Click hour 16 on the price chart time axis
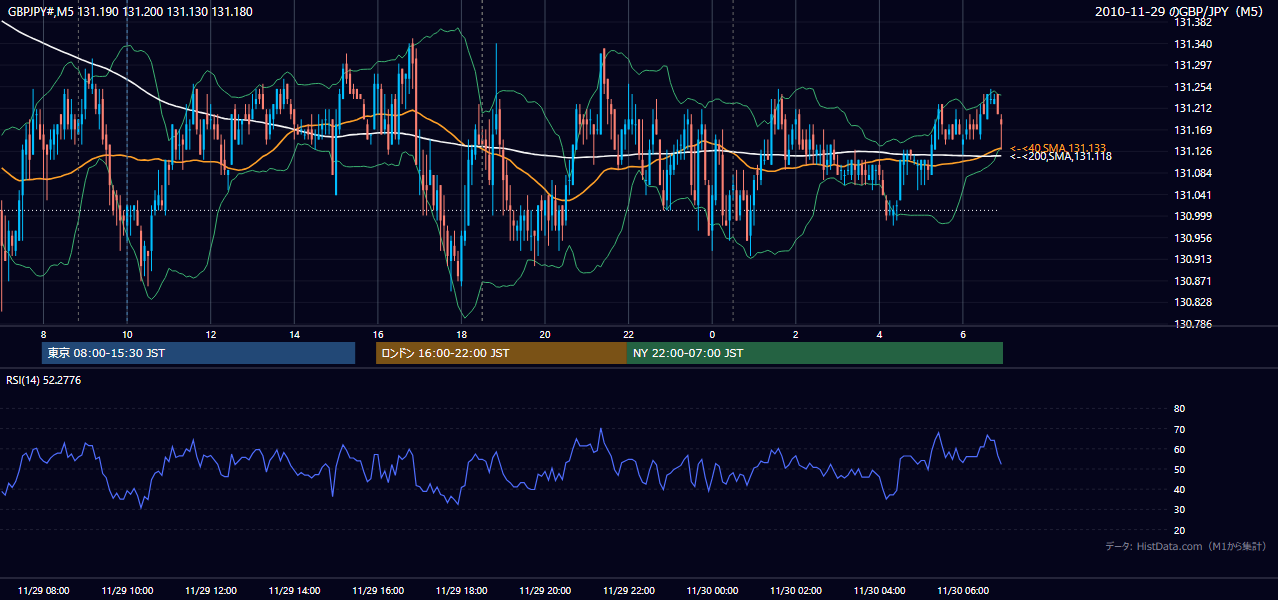Viewport: 1278px width, 600px height. point(378,334)
